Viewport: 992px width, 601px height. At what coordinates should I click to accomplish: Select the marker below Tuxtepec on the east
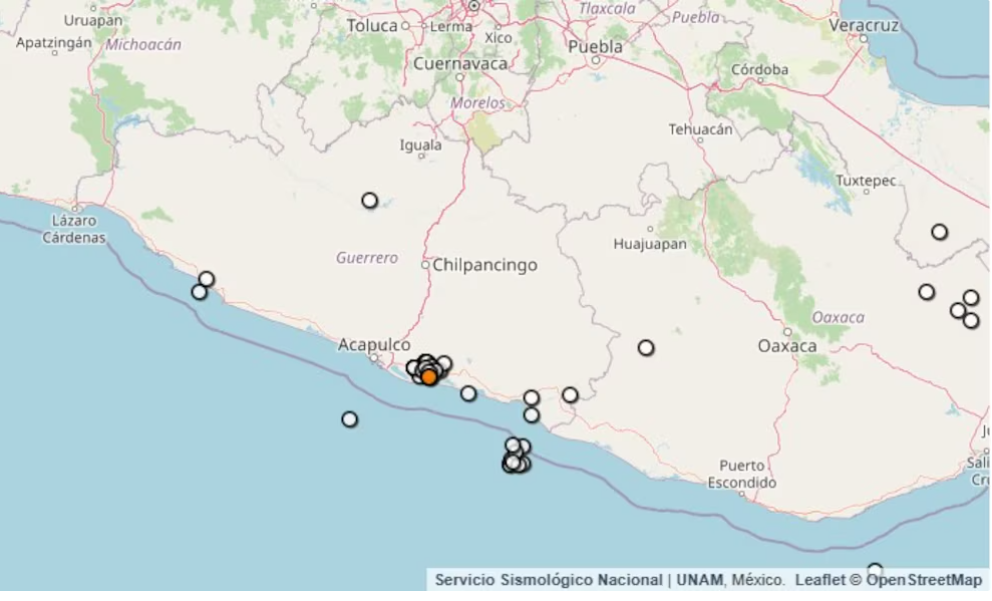939,232
